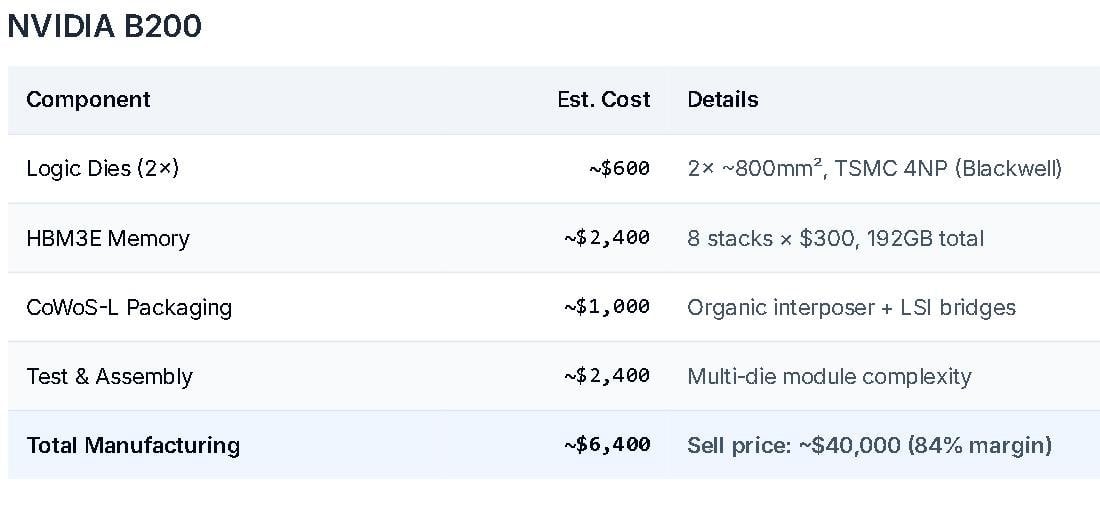Select the Total Manufacturing label
1100x512 pixels.
[133, 445]
